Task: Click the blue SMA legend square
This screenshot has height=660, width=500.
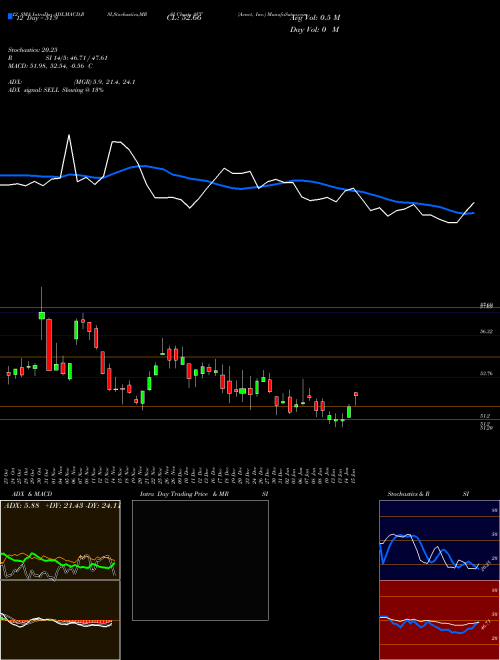Action: [10, 16]
